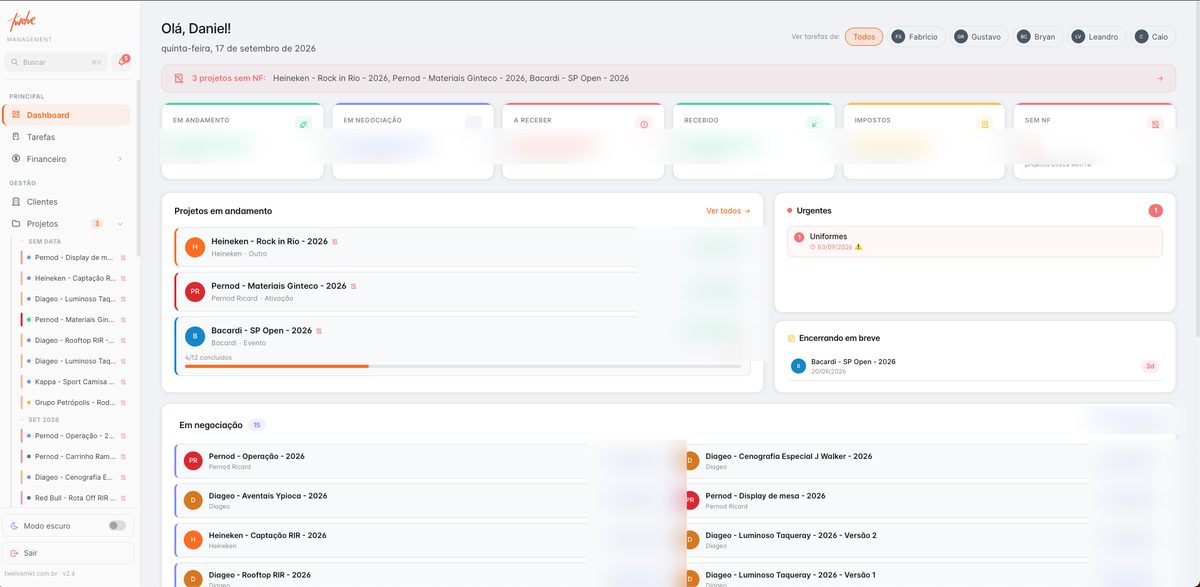Toggle the Modo escuro switch
The width and height of the screenshot is (1200, 587).
tap(117, 526)
